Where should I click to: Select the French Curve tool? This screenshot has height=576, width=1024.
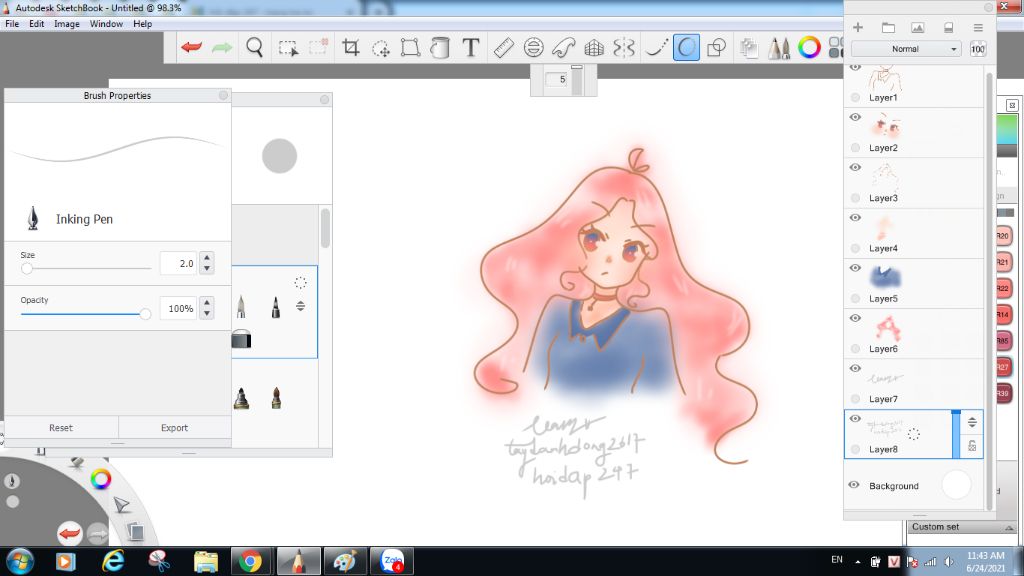[564, 48]
